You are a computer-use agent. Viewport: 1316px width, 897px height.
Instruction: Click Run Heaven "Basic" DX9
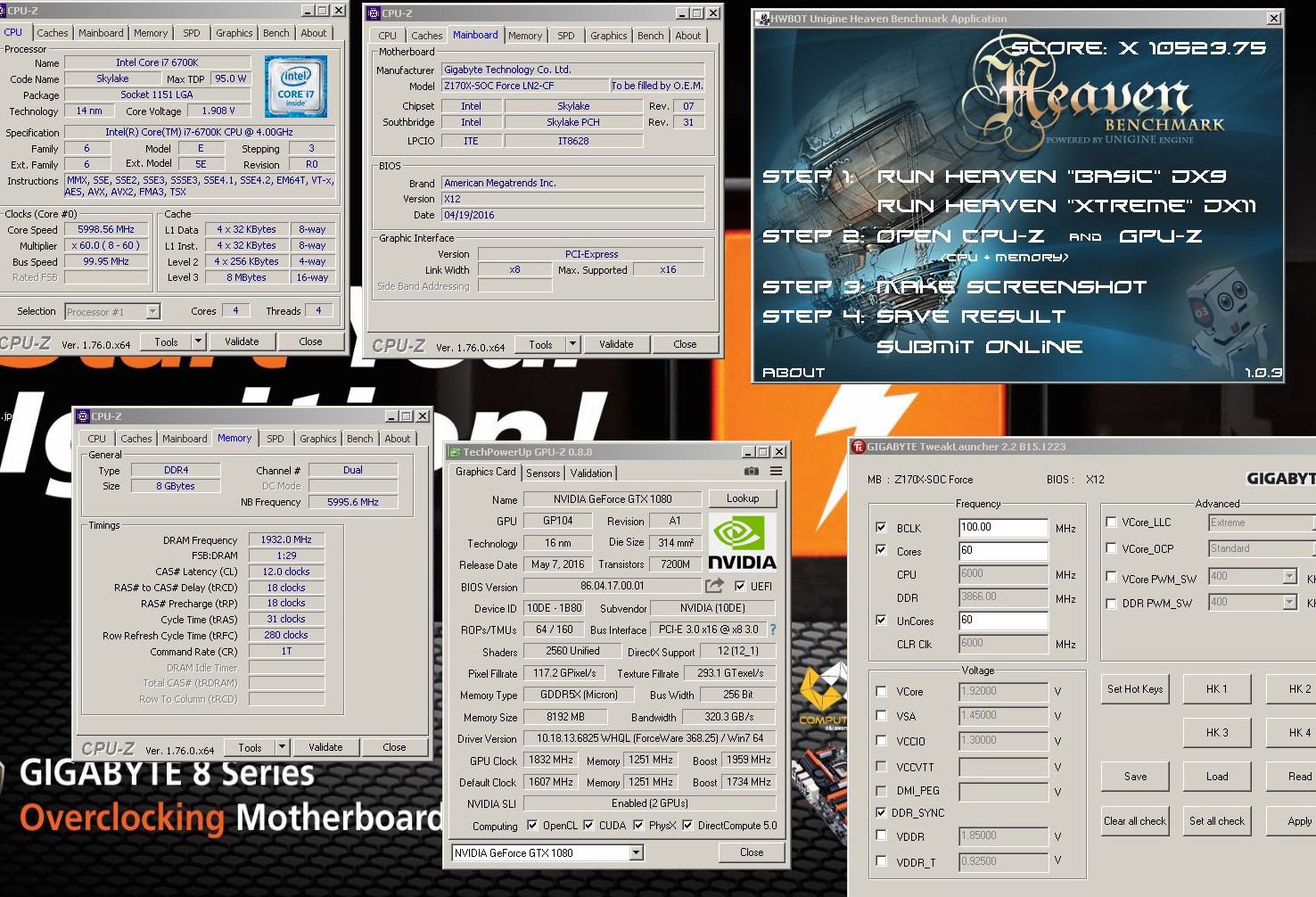[x=1051, y=177]
